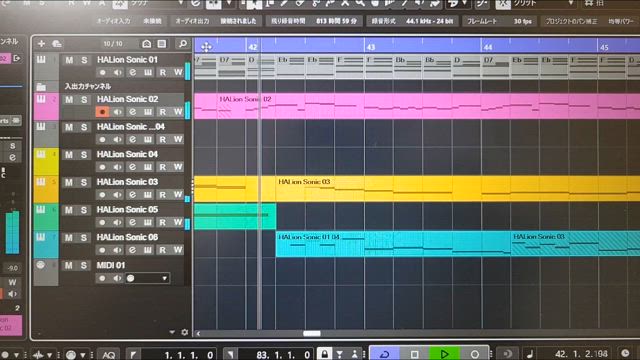Image resolution: width=640 pixels, height=360 pixels.
Task: Click the AQ auto quantize button
Action: pyautogui.click(x=109, y=355)
